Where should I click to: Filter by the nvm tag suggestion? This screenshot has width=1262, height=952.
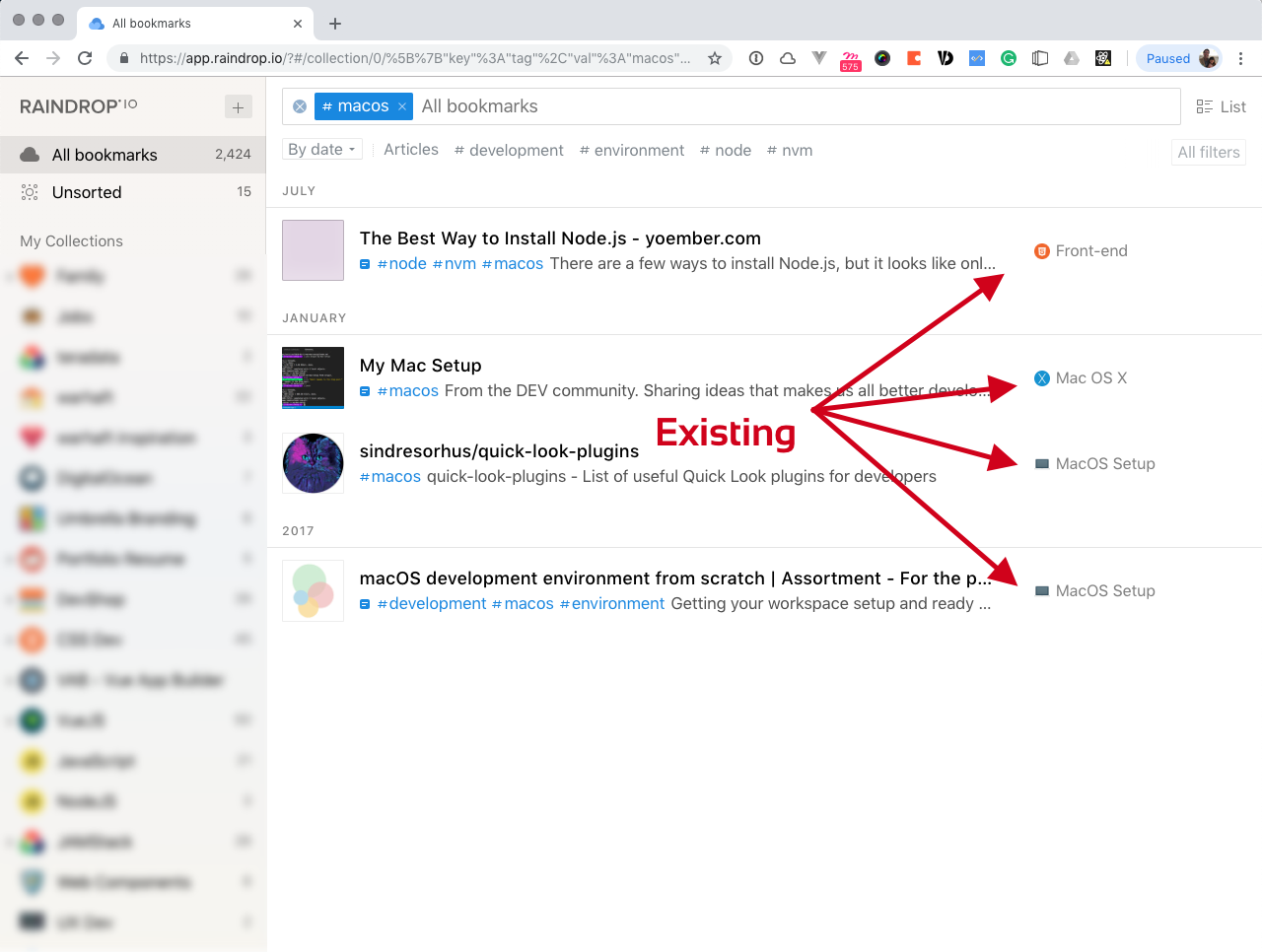(790, 150)
